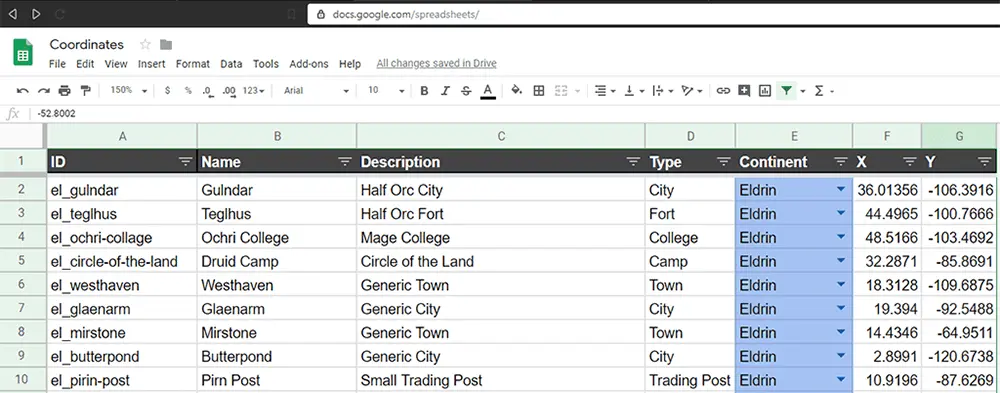This screenshot has width=1000, height=393.
Task: Open vertical align dropdown
Action: tap(634, 91)
